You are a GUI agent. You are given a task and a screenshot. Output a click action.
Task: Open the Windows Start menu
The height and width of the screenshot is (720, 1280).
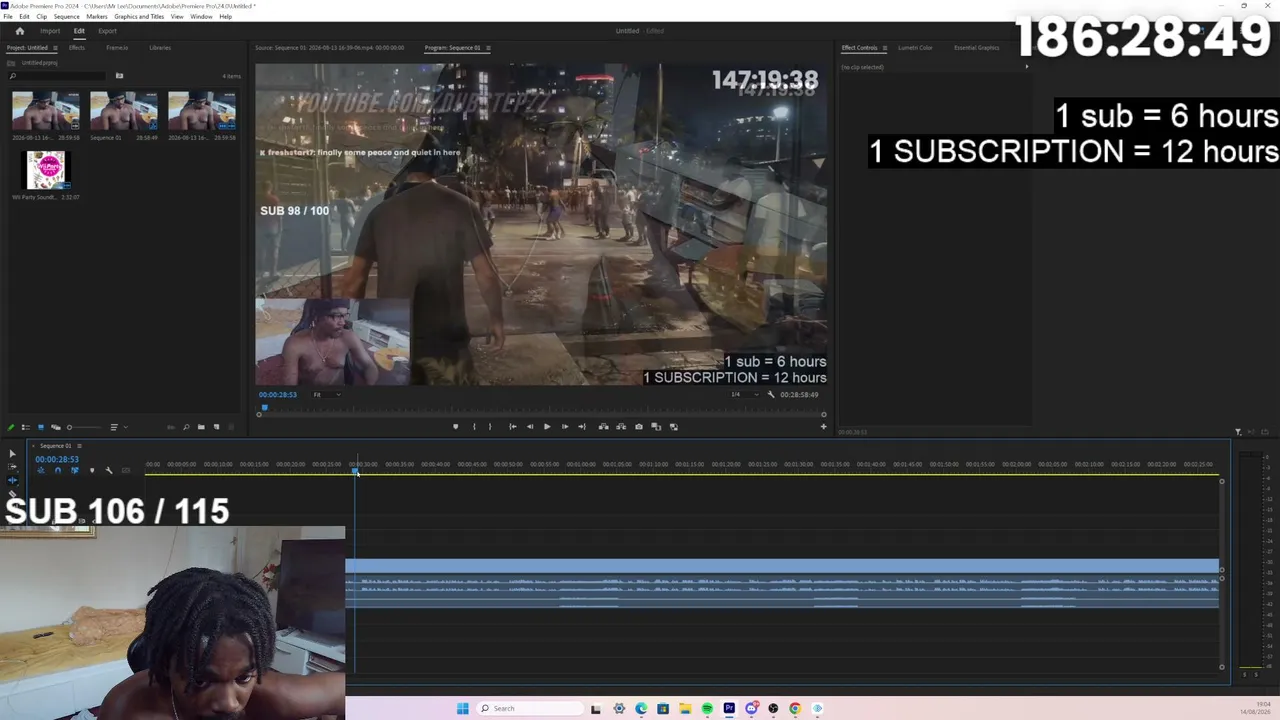[462, 708]
